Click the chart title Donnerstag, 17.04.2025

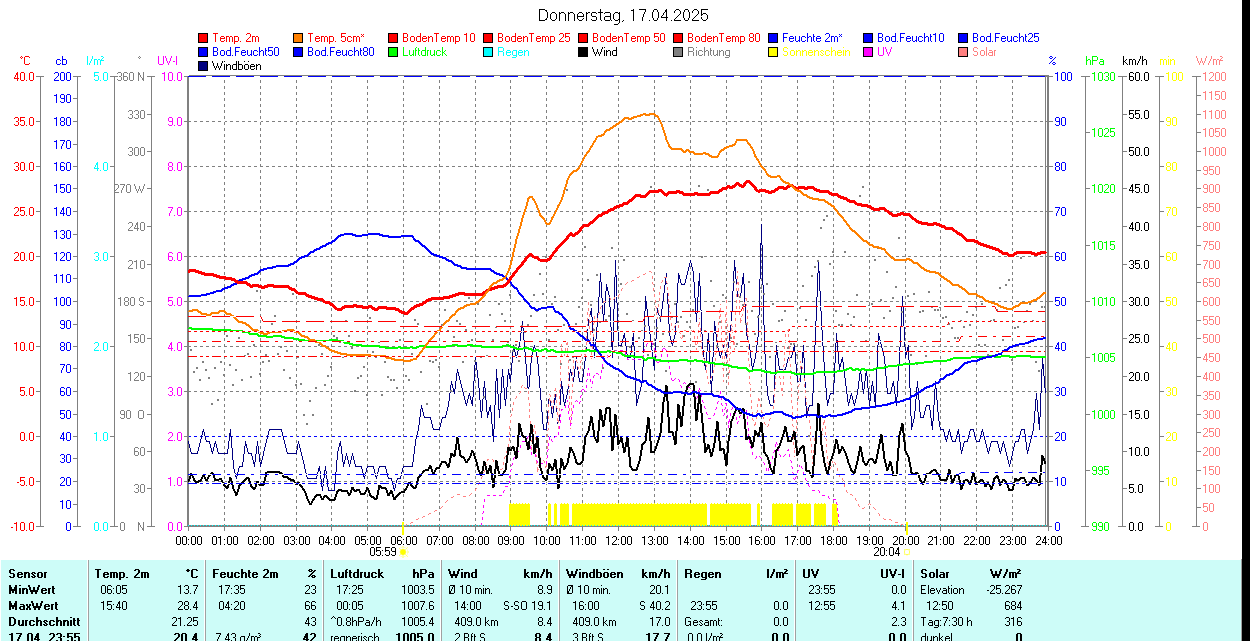click(x=623, y=15)
